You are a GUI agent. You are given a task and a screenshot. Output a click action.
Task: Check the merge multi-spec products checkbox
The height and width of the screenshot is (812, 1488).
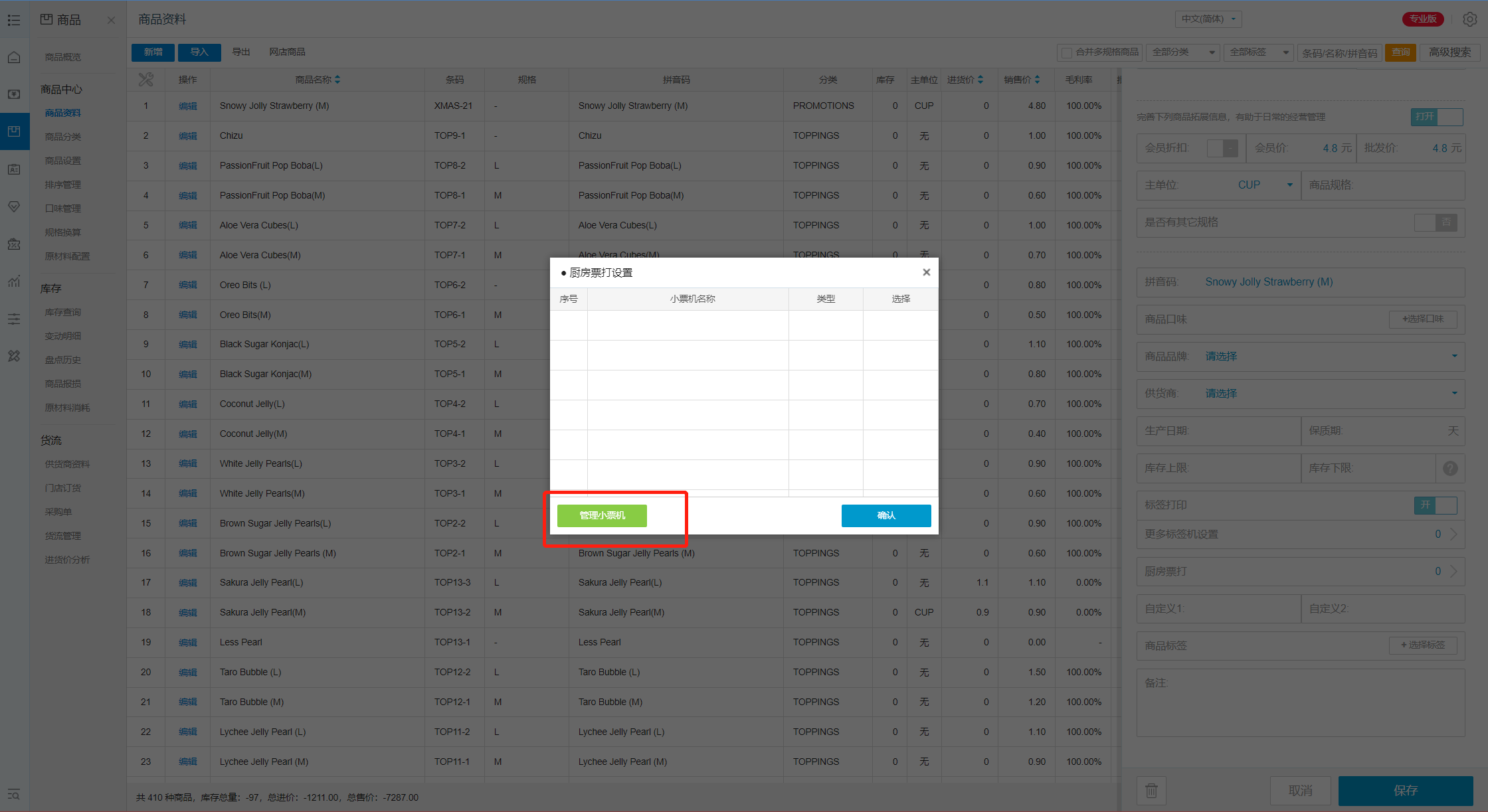[1067, 52]
